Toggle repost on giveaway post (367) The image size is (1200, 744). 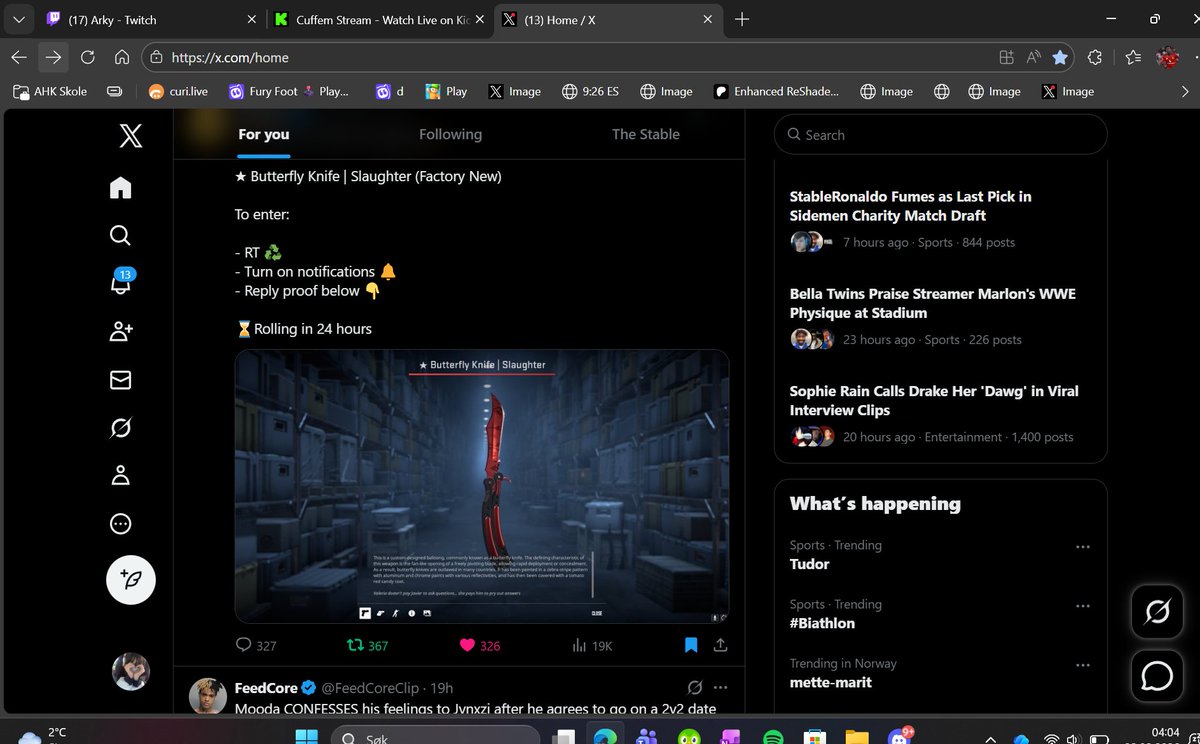pyautogui.click(x=366, y=646)
